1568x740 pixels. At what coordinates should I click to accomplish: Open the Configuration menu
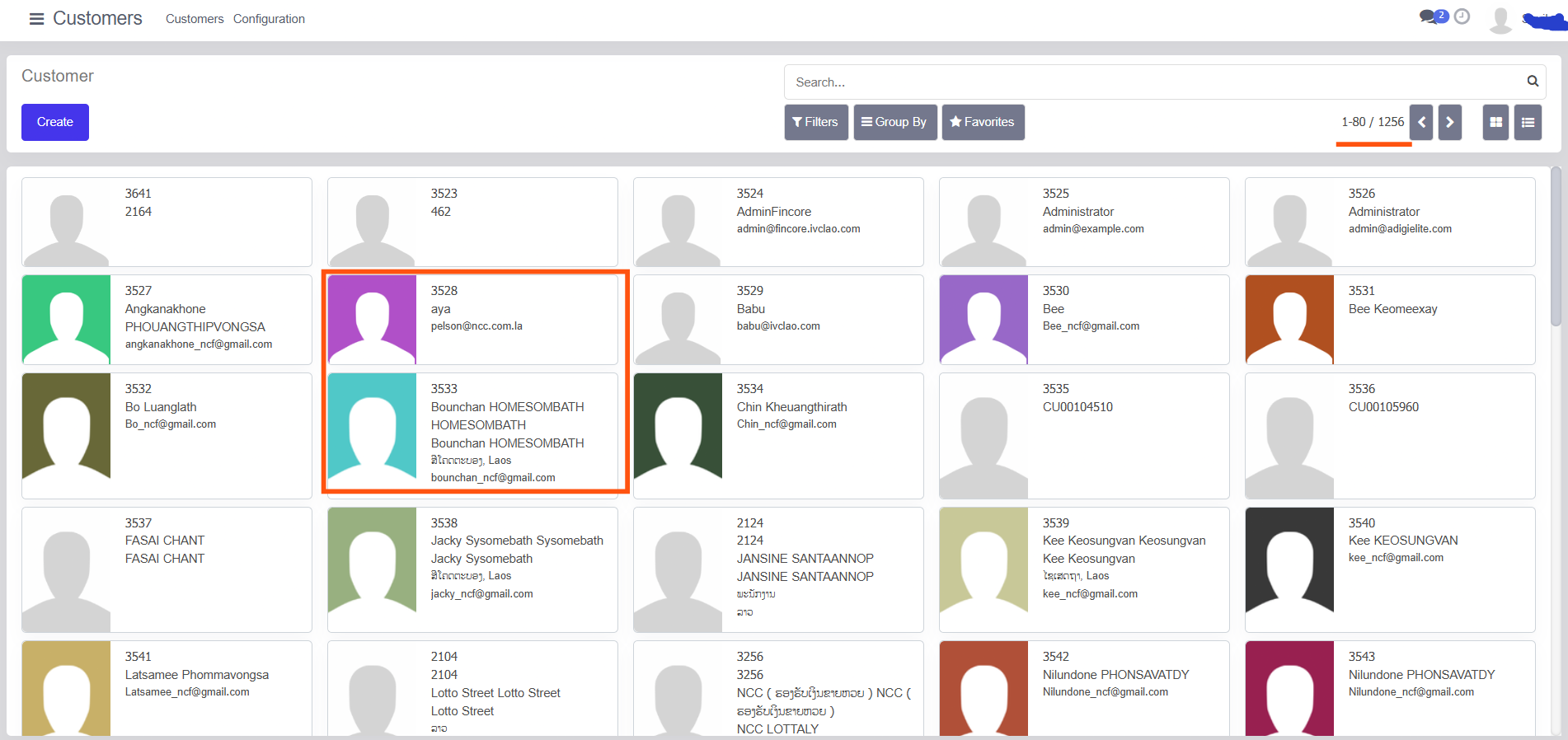[269, 19]
